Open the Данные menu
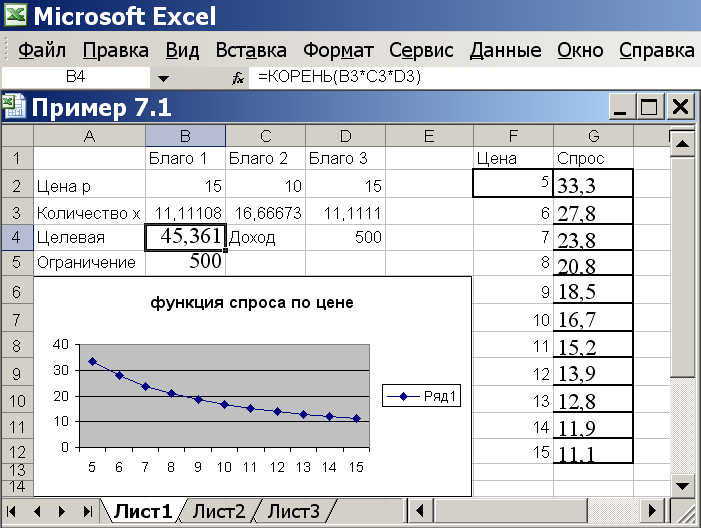Viewport: 701px width, 528px height. [505, 51]
